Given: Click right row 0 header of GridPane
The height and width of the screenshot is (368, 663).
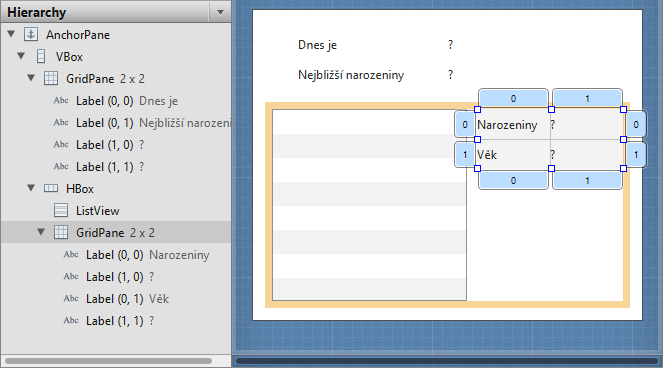Looking at the screenshot, I should [x=636, y=124].
